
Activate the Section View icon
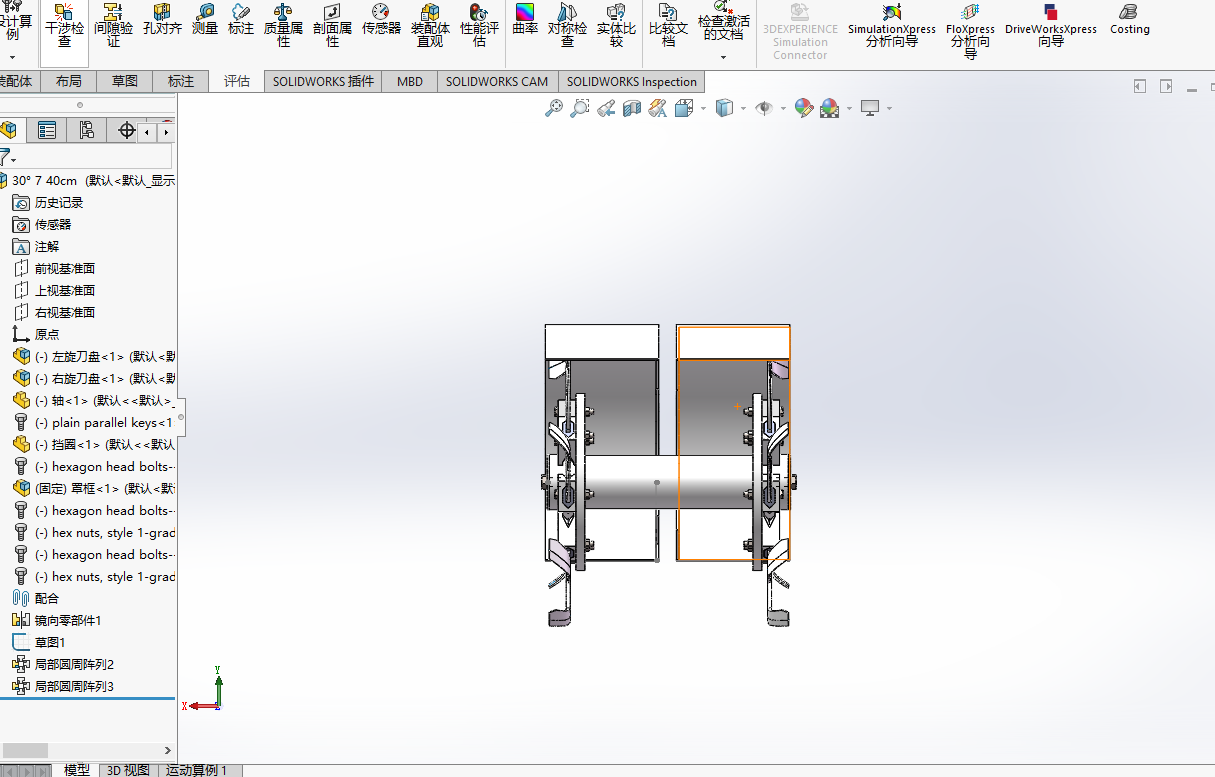pyautogui.click(x=632, y=108)
